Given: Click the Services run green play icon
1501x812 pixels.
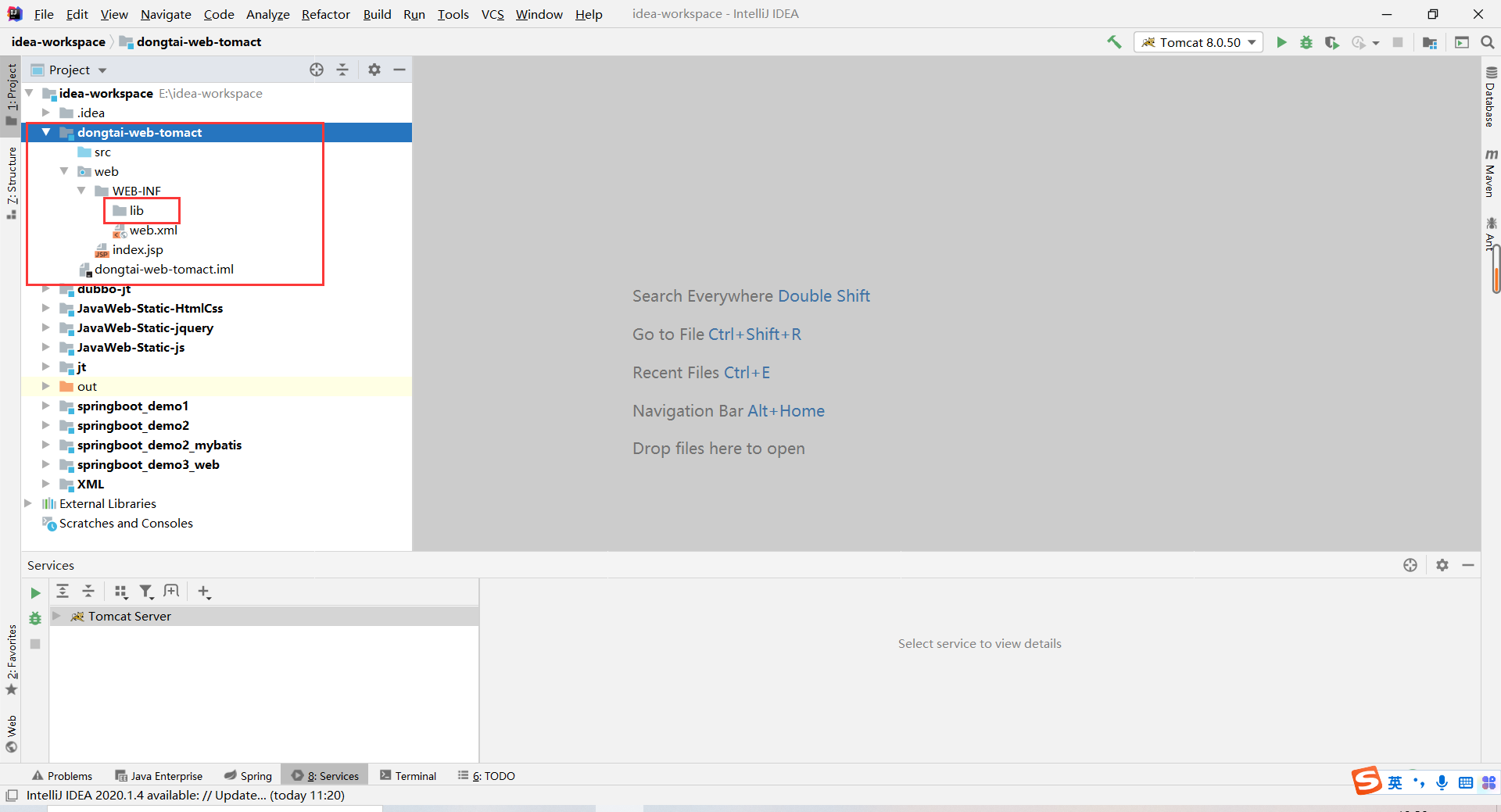Looking at the screenshot, I should [35, 593].
